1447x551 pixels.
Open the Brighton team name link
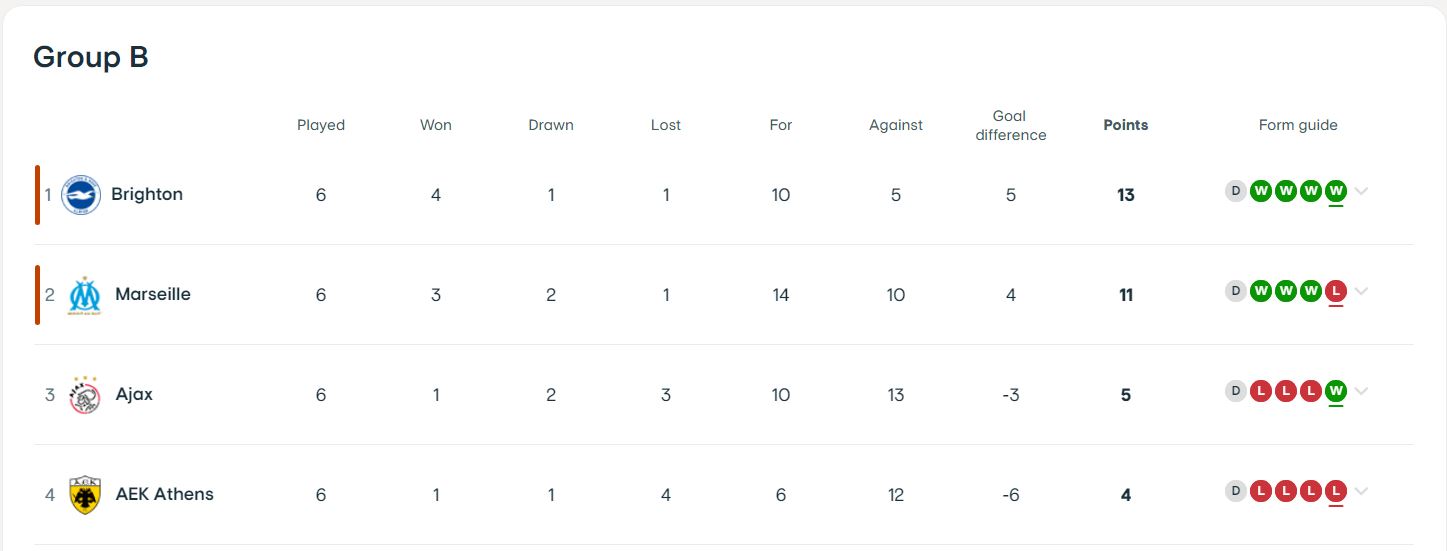pyautogui.click(x=147, y=194)
